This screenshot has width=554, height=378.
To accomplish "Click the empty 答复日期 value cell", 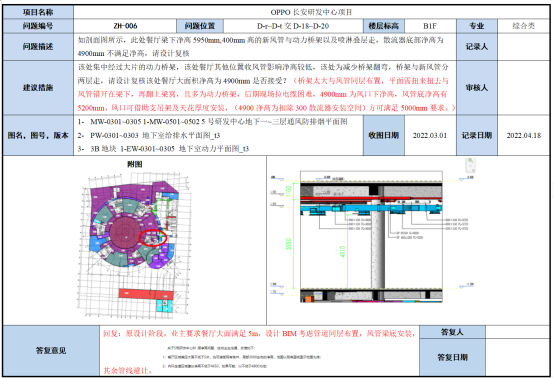I will (x=518, y=357).
